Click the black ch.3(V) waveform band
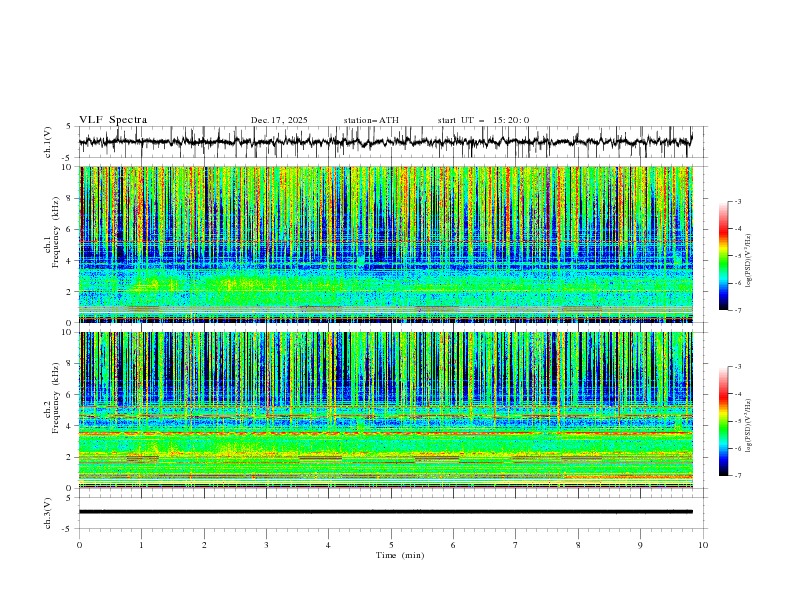Image resolution: width=792 pixels, height=612 pixels. pos(385,512)
